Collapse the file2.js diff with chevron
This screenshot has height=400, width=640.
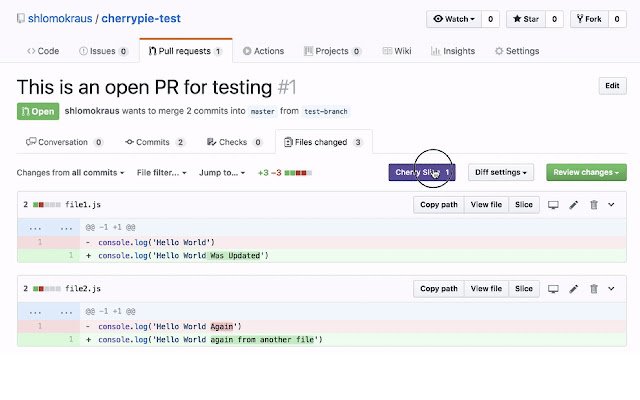click(611, 289)
